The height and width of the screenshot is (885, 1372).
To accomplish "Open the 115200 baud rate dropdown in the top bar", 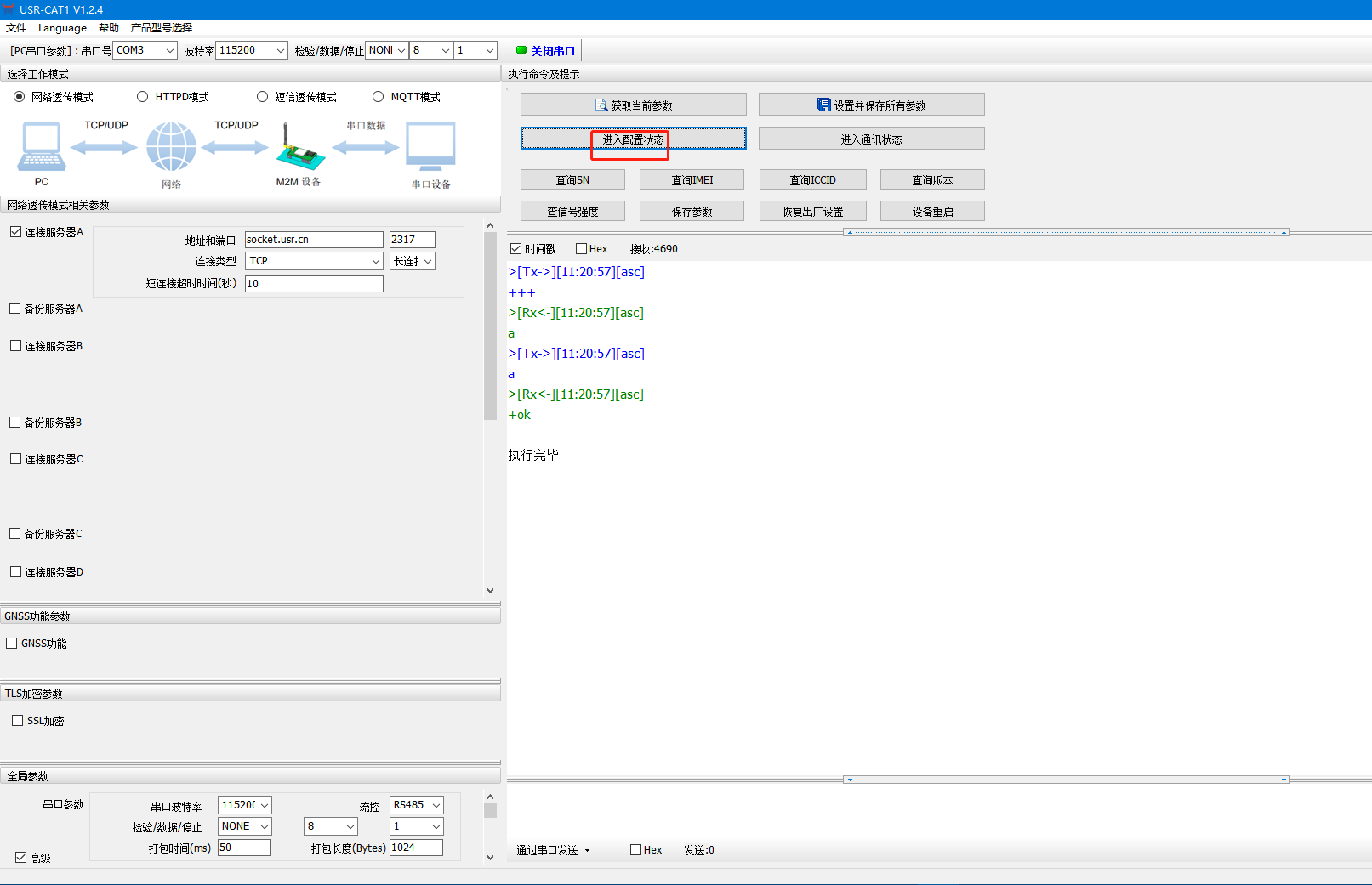I will click(280, 50).
